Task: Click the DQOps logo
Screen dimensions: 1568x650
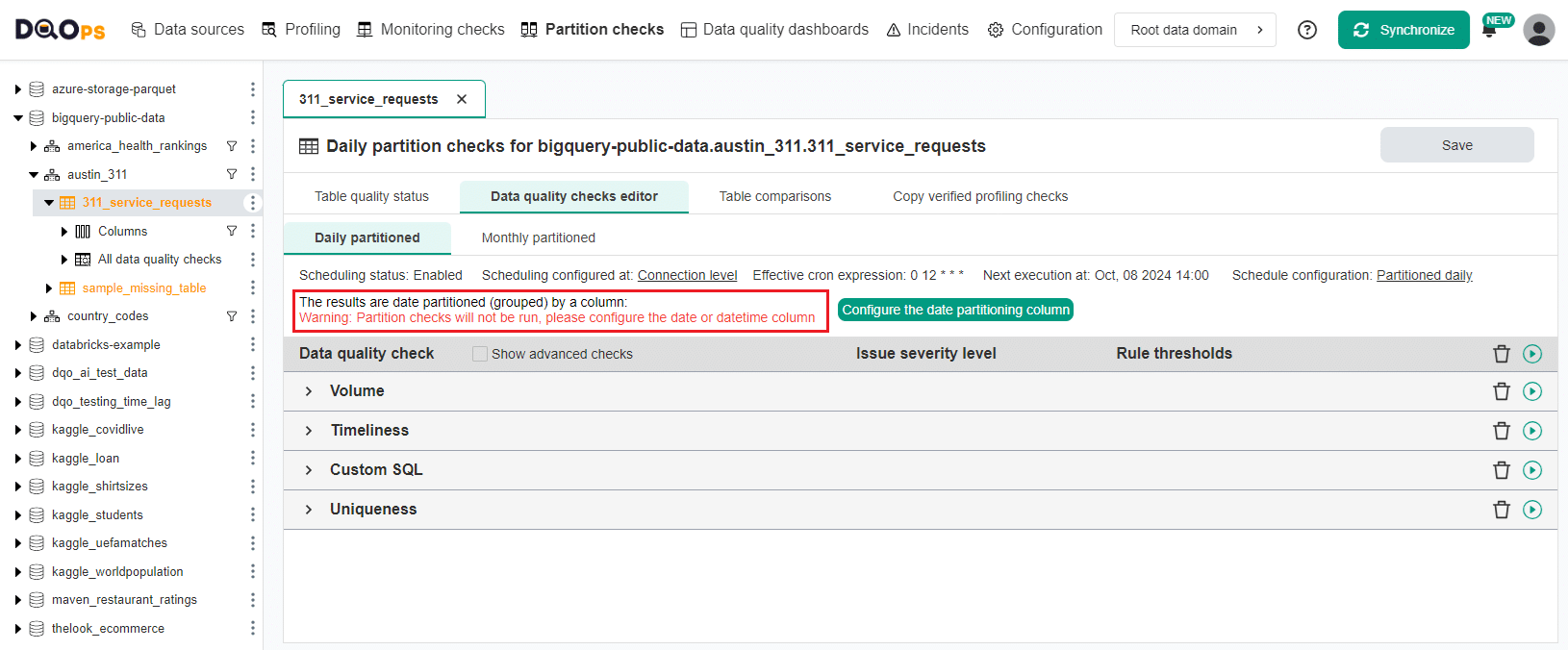Action: [60, 30]
